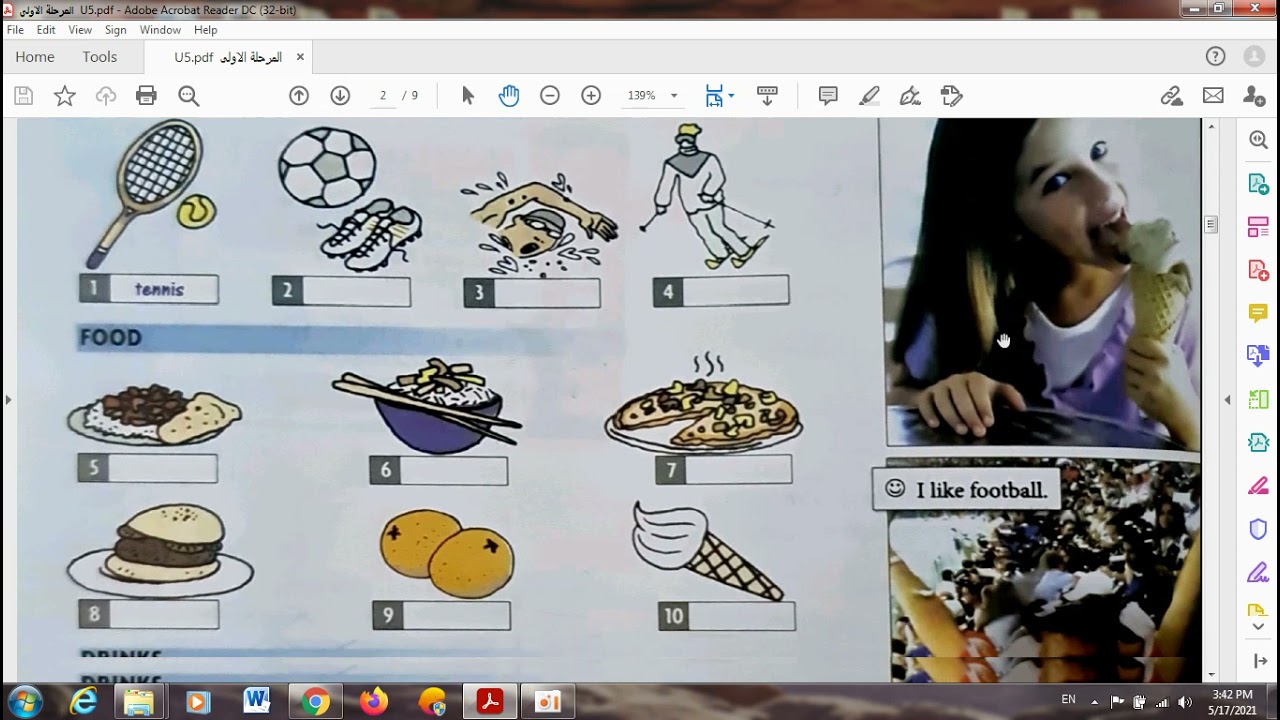Open Firefox from the taskbar

click(374, 702)
